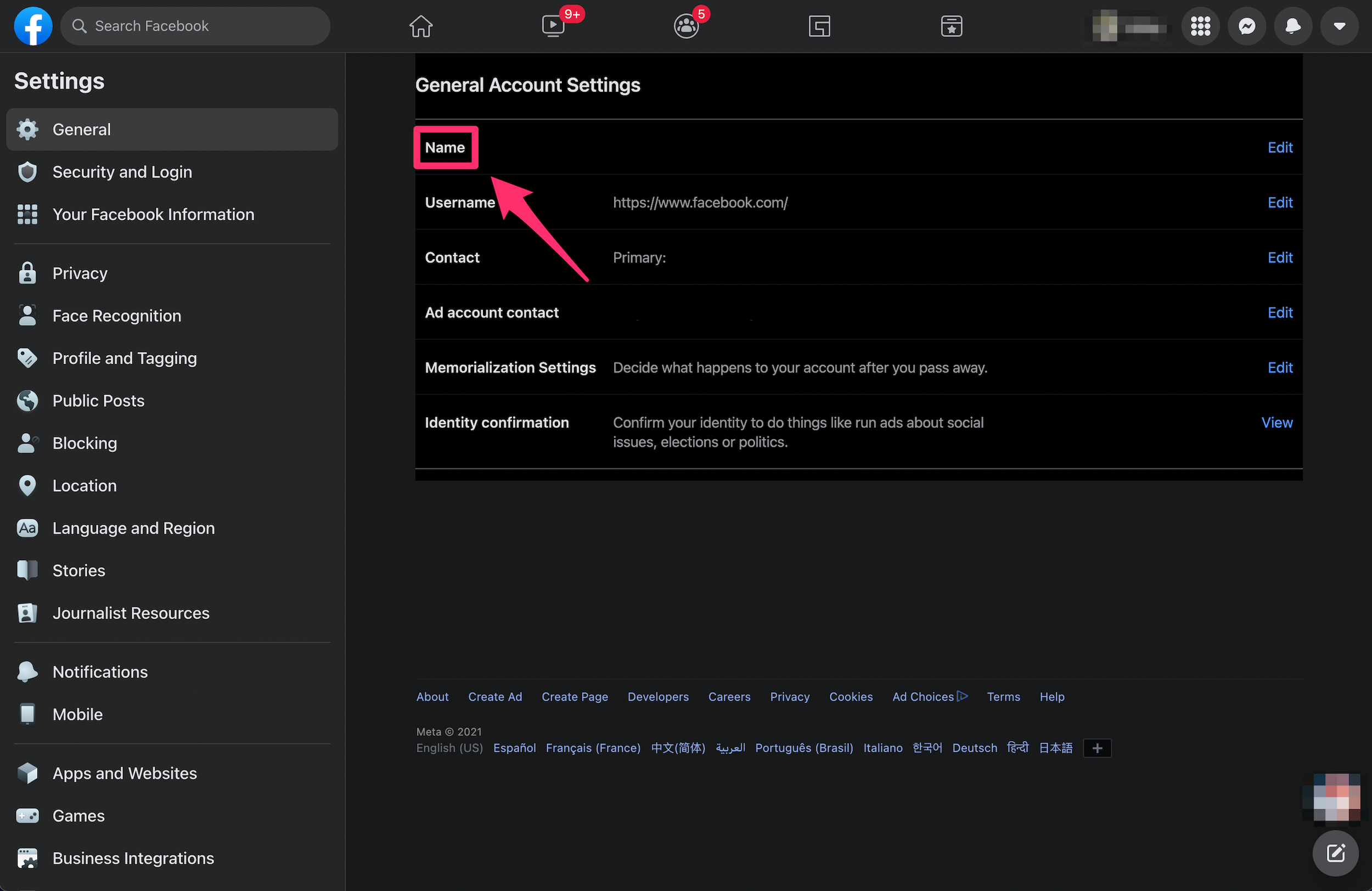Open Profile and Tagging settings
The width and height of the screenshot is (1372, 891).
[x=172, y=358]
